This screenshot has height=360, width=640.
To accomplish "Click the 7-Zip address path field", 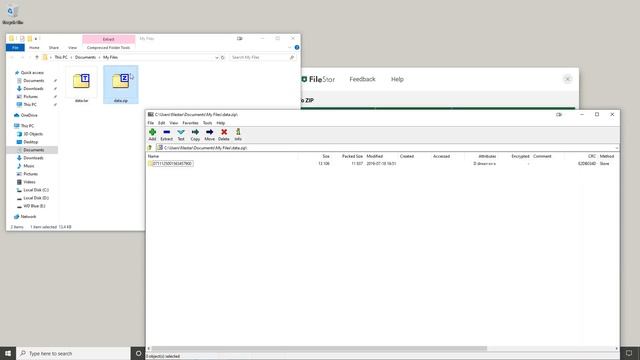I will [x=385, y=148].
